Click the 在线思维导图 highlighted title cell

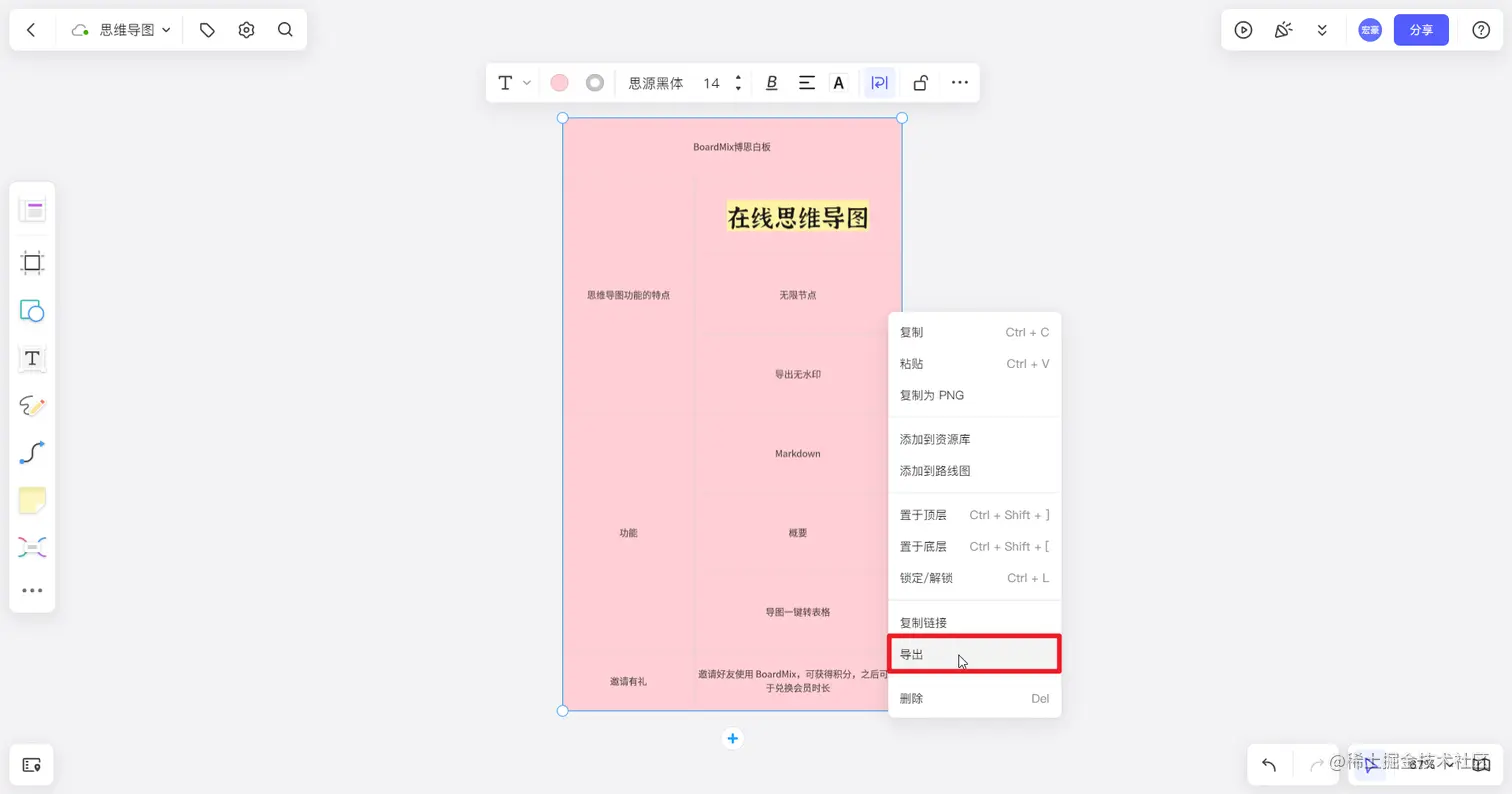[x=798, y=216]
